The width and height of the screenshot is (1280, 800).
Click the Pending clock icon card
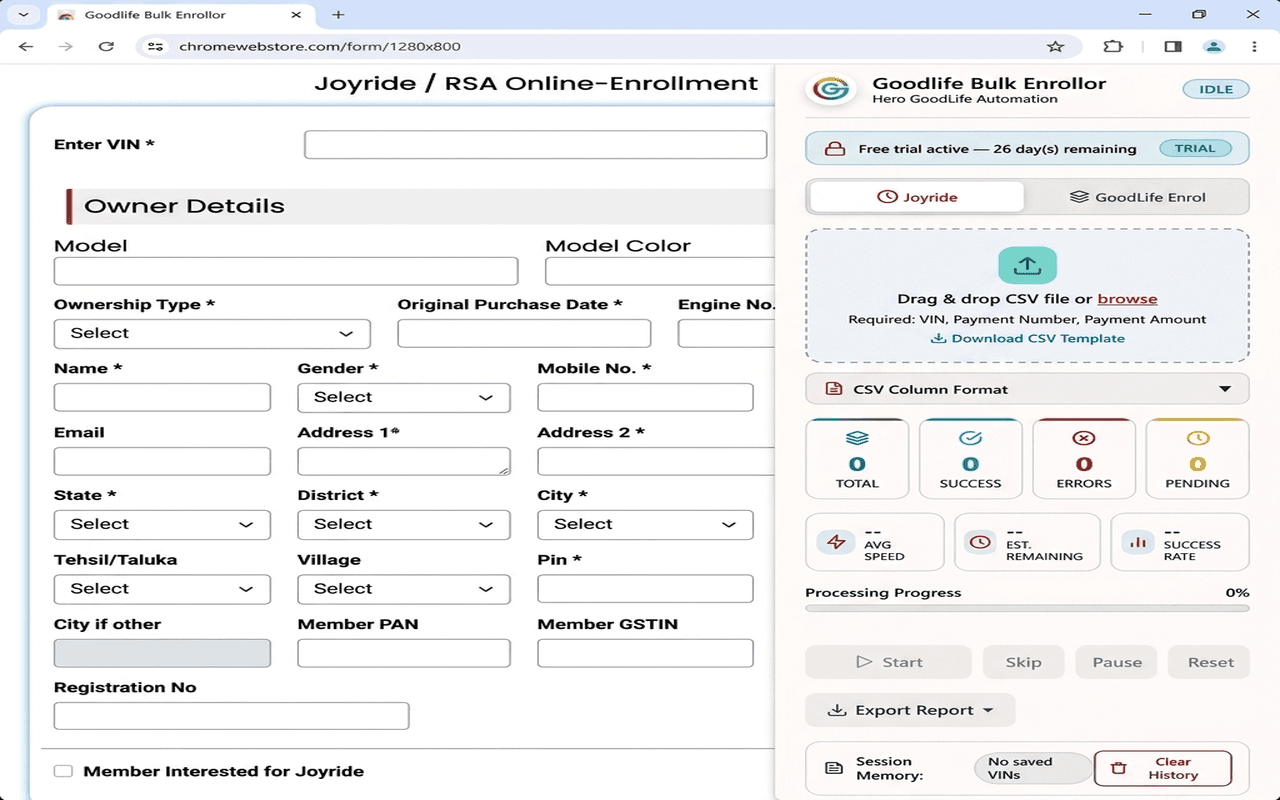click(x=1197, y=459)
